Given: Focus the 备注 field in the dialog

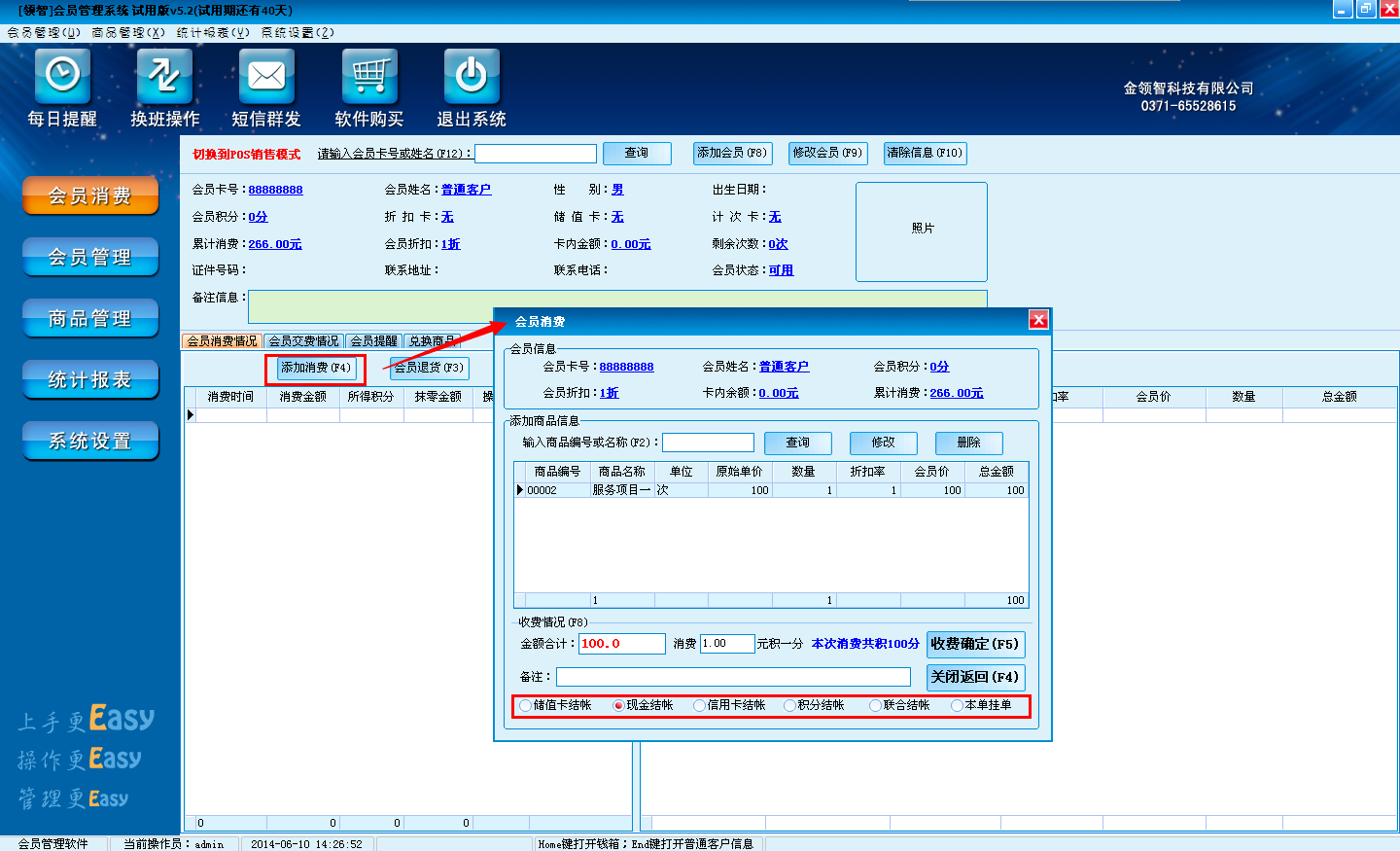Looking at the screenshot, I should click(x=734, y=677).
